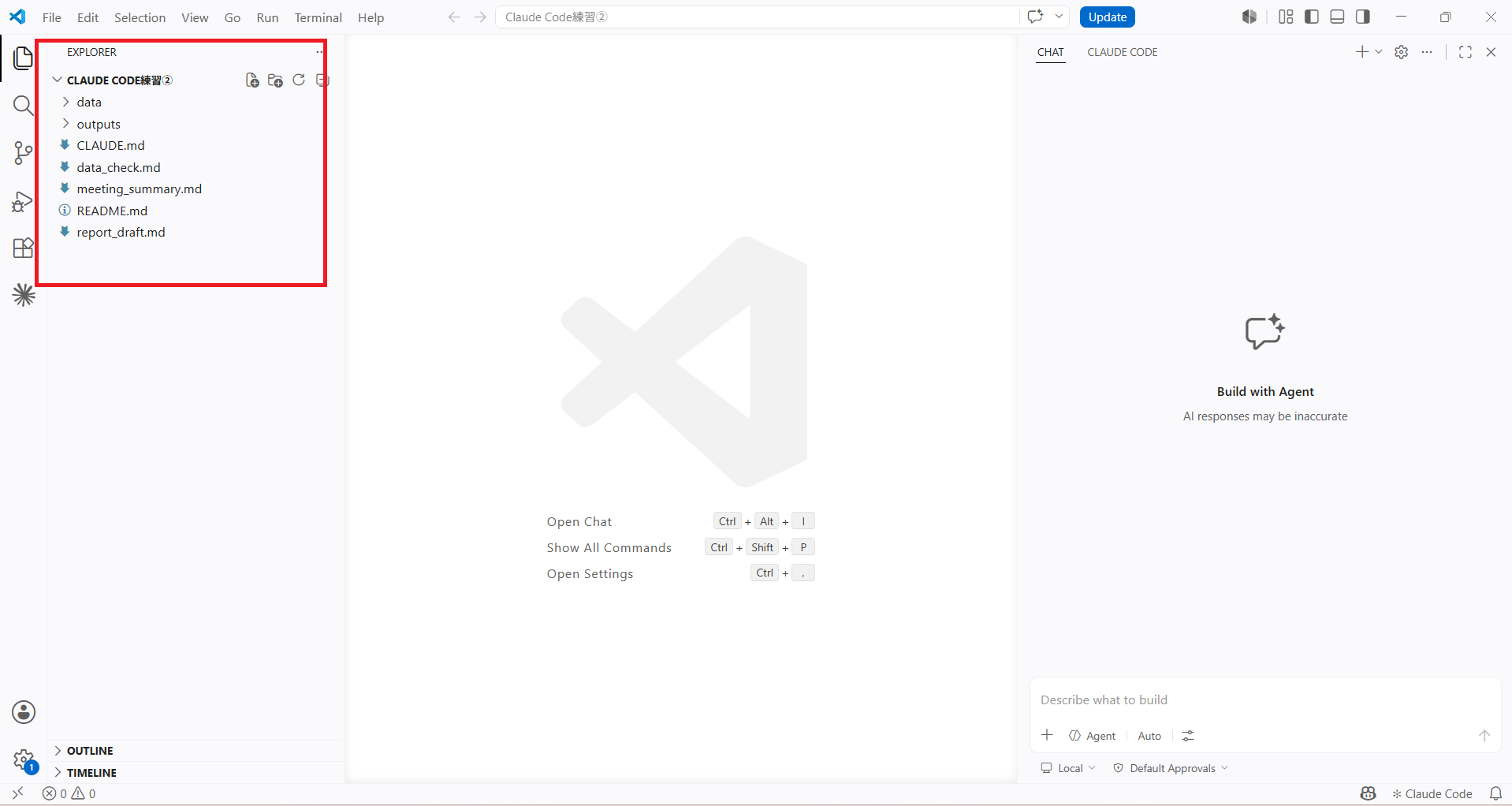Open the File menu
The width and height of the screenshot is (1512, 806).
[x=52, y=17]
